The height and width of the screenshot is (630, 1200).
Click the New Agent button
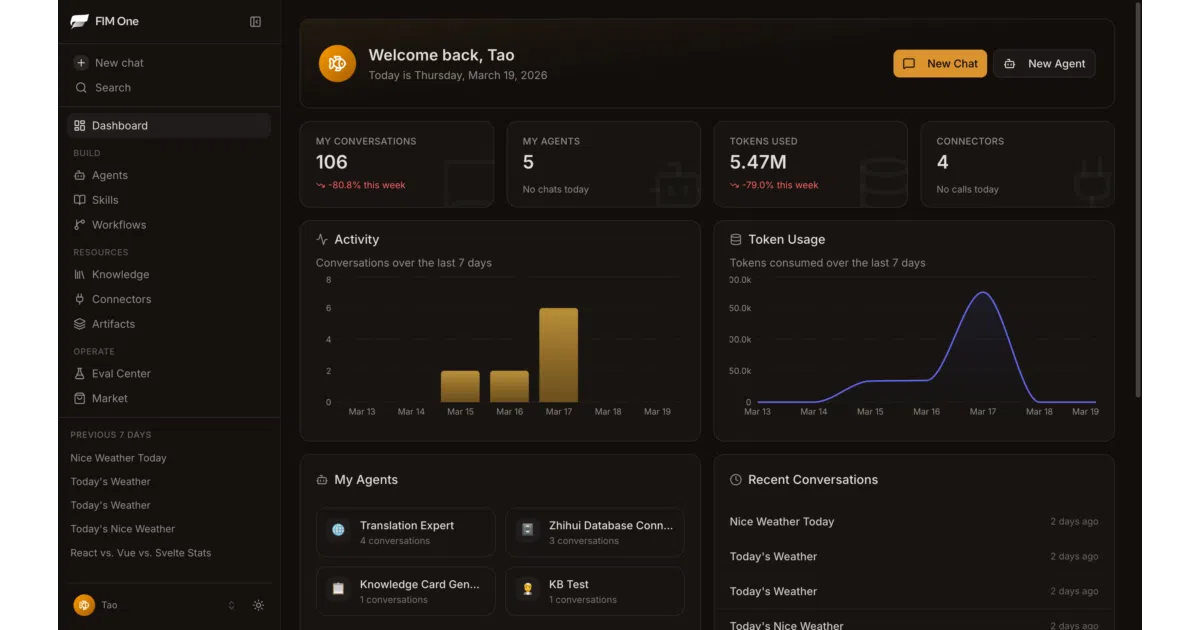tap(1044, 63)
